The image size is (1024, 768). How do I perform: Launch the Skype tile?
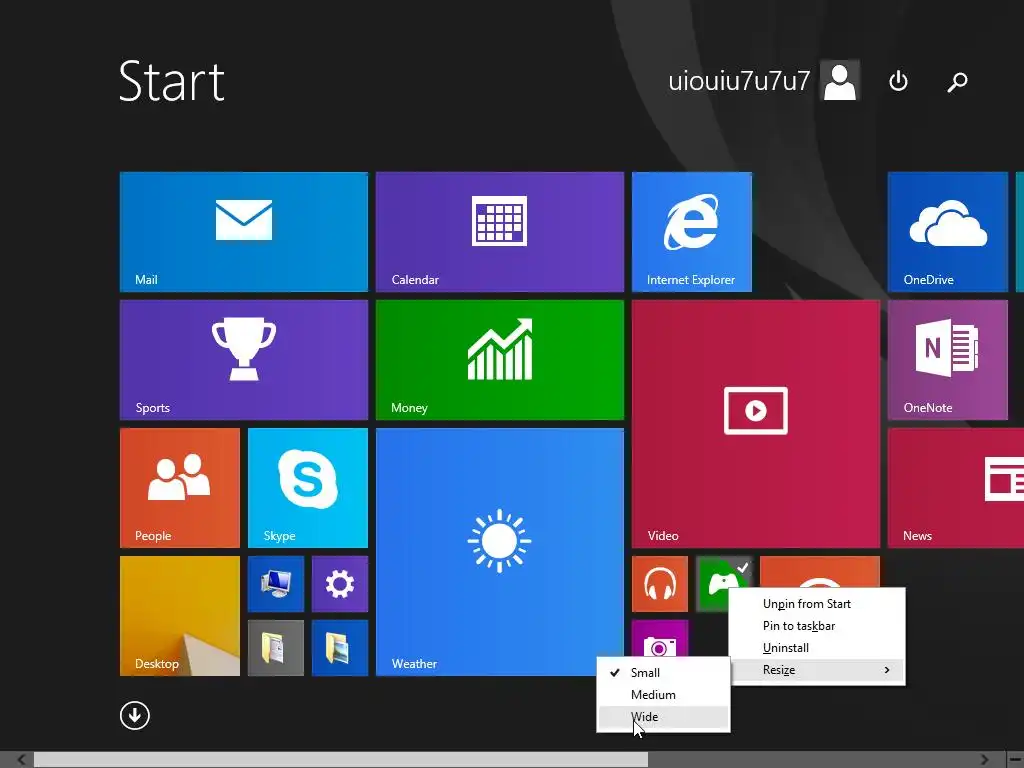pyautogui.click(x=308, y=488)
